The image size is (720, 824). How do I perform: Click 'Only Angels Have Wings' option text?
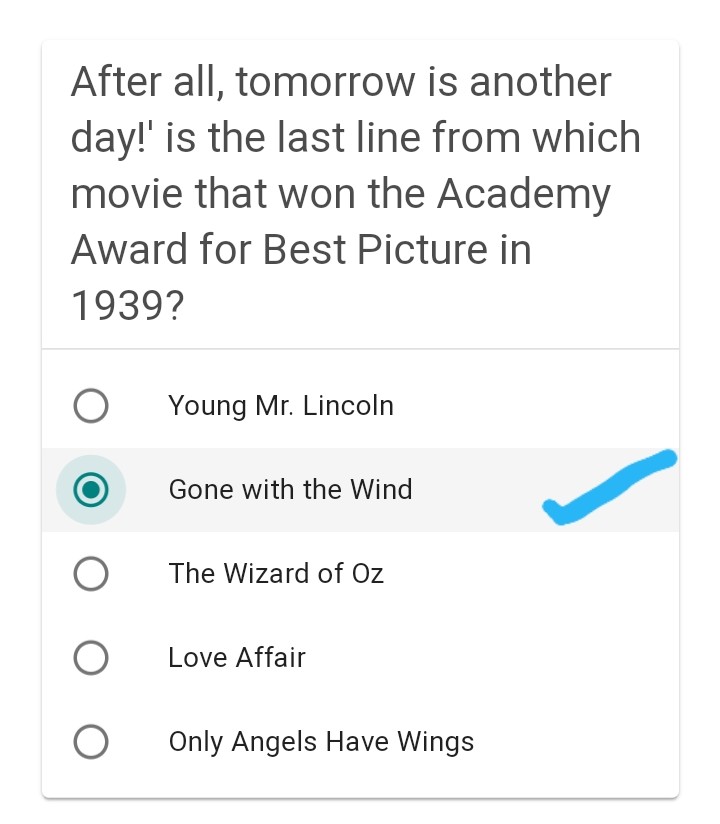321,742
